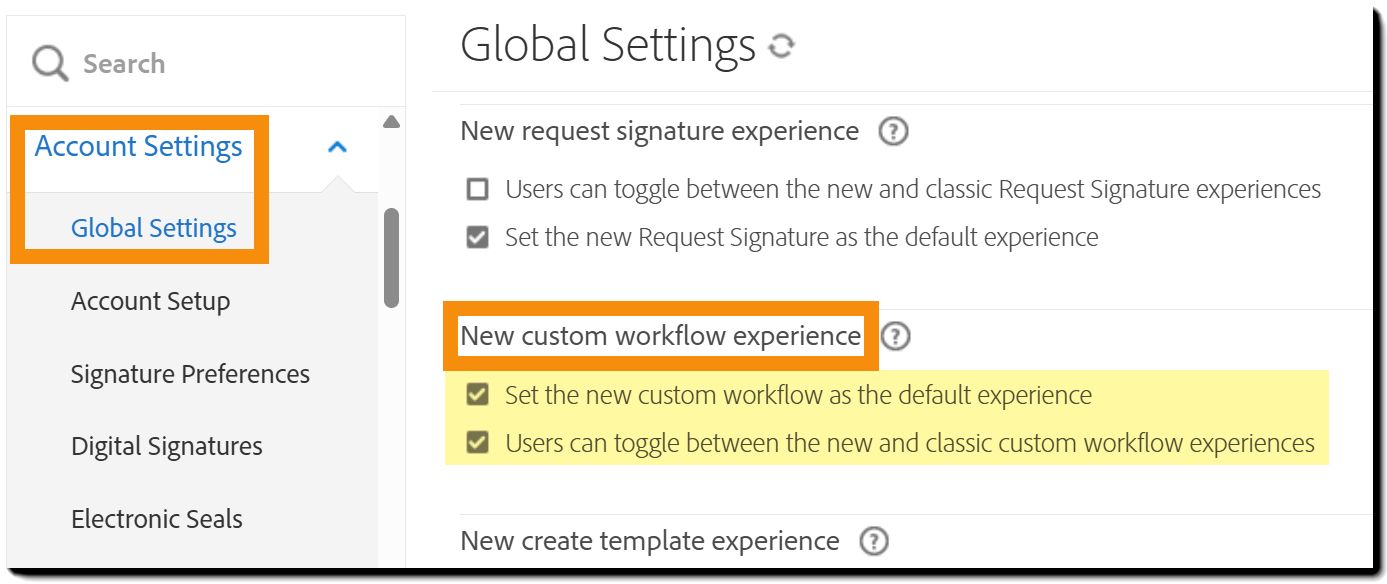Open the Account Settings menu
The width and height of the screenshot is (1387, 584).
pos(138,146)
